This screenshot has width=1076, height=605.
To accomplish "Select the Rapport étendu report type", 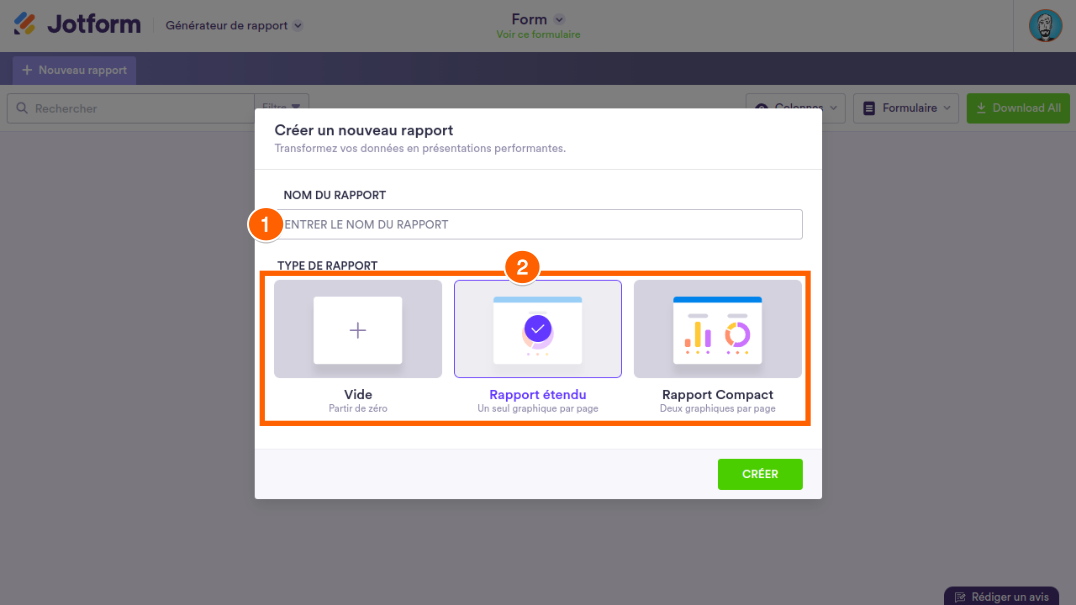I will click(538, 347).
